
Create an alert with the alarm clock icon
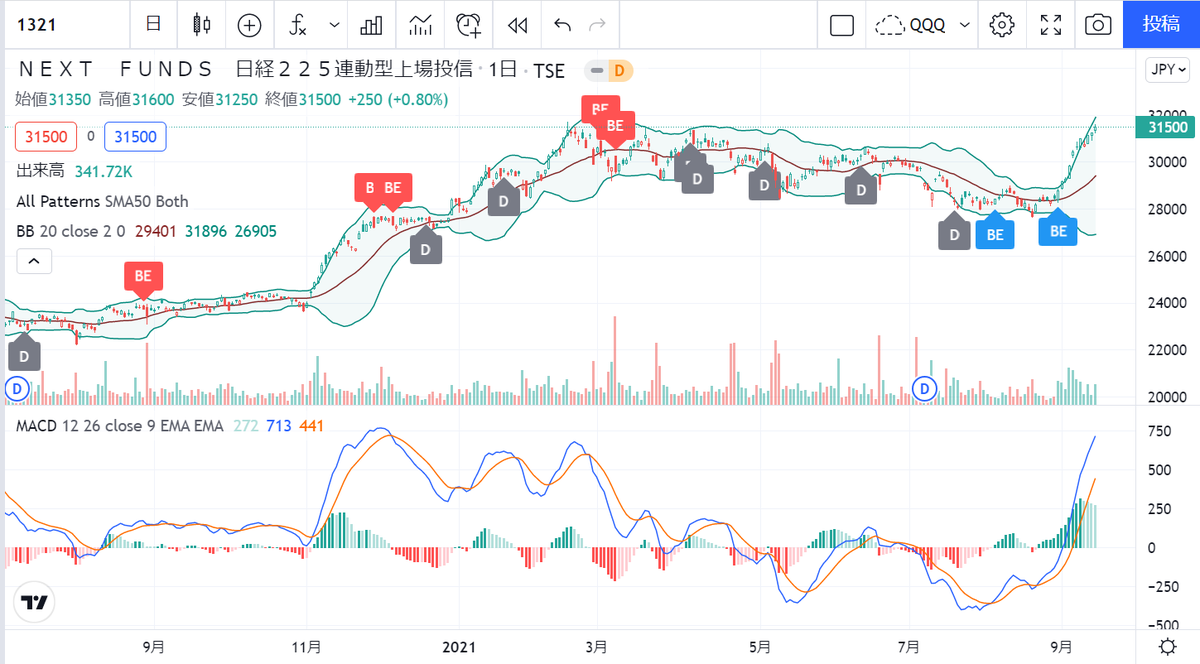[468, 24]
